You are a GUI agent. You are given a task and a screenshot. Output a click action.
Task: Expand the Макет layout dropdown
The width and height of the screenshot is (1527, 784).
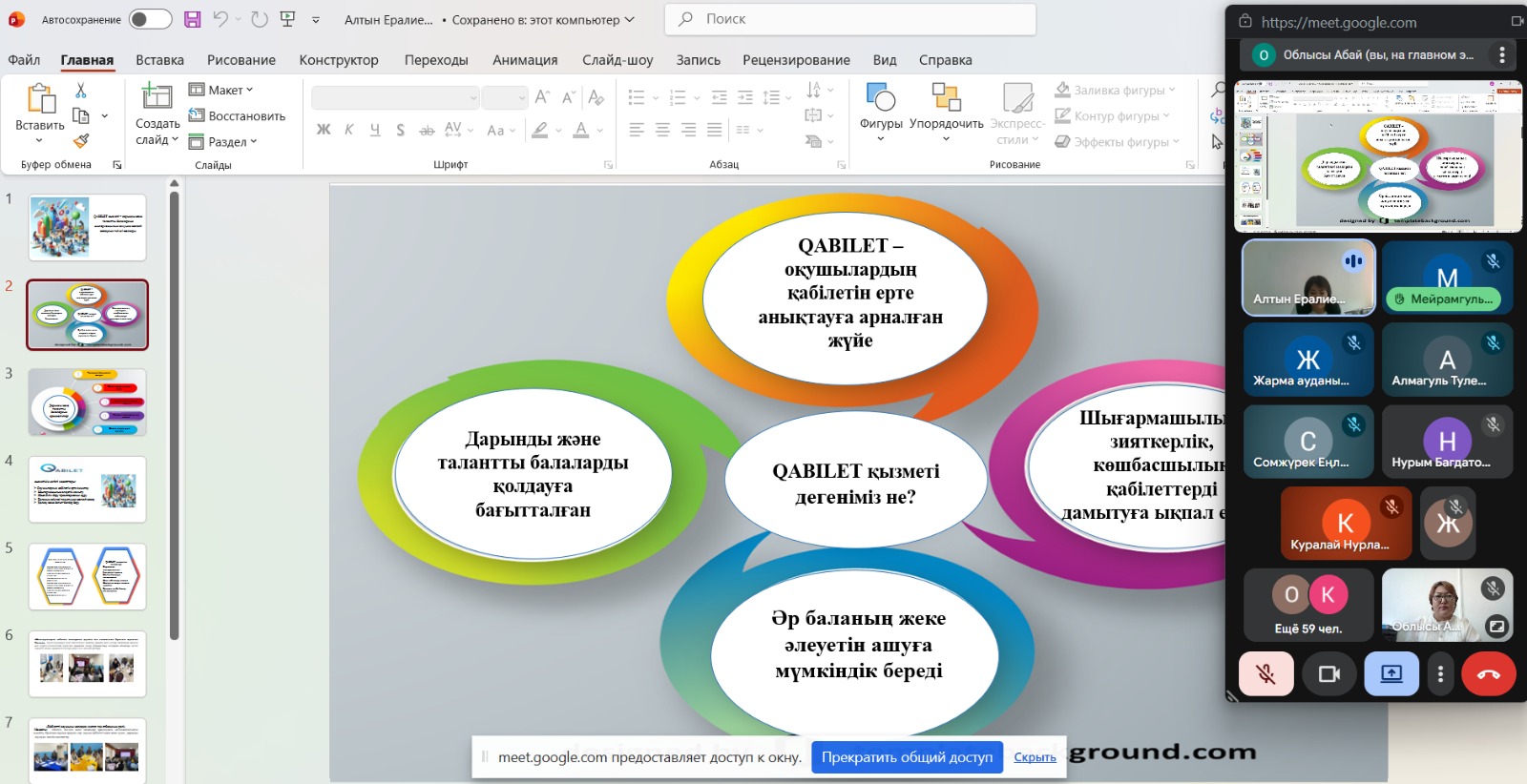pos(221,90)
